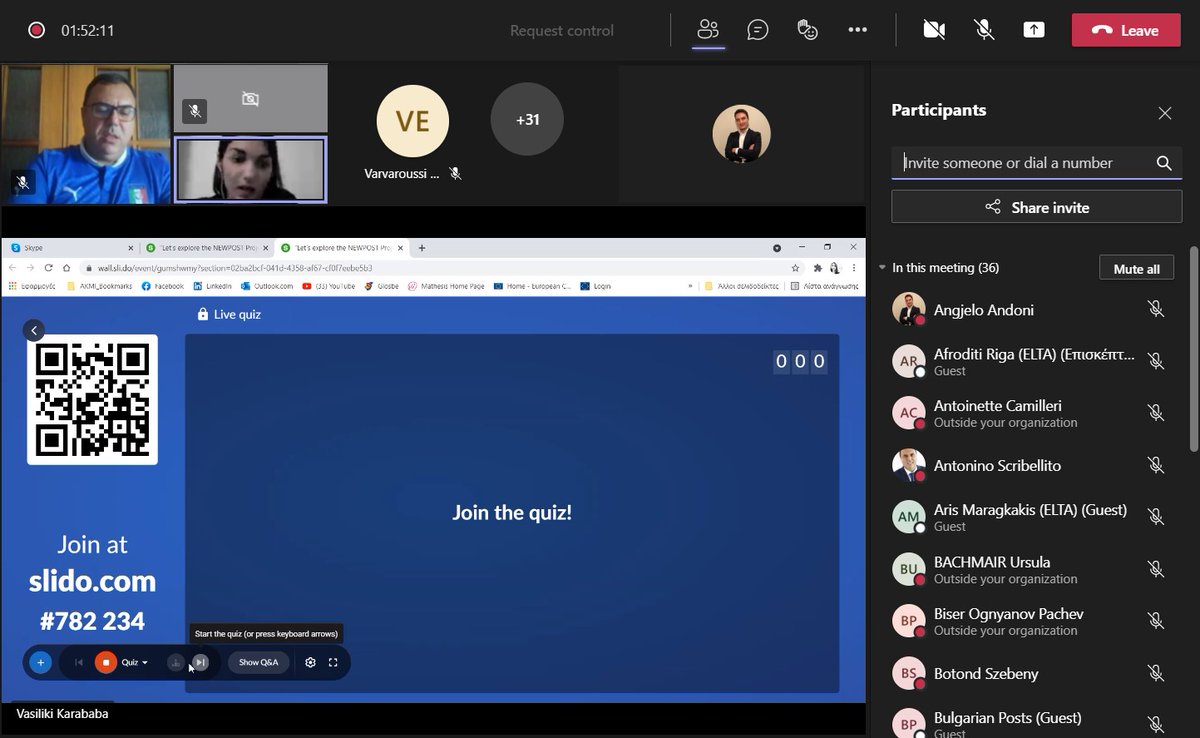Leave the meeting with the red button
Screen dimensions: 1200x738
coord(1126,30)
